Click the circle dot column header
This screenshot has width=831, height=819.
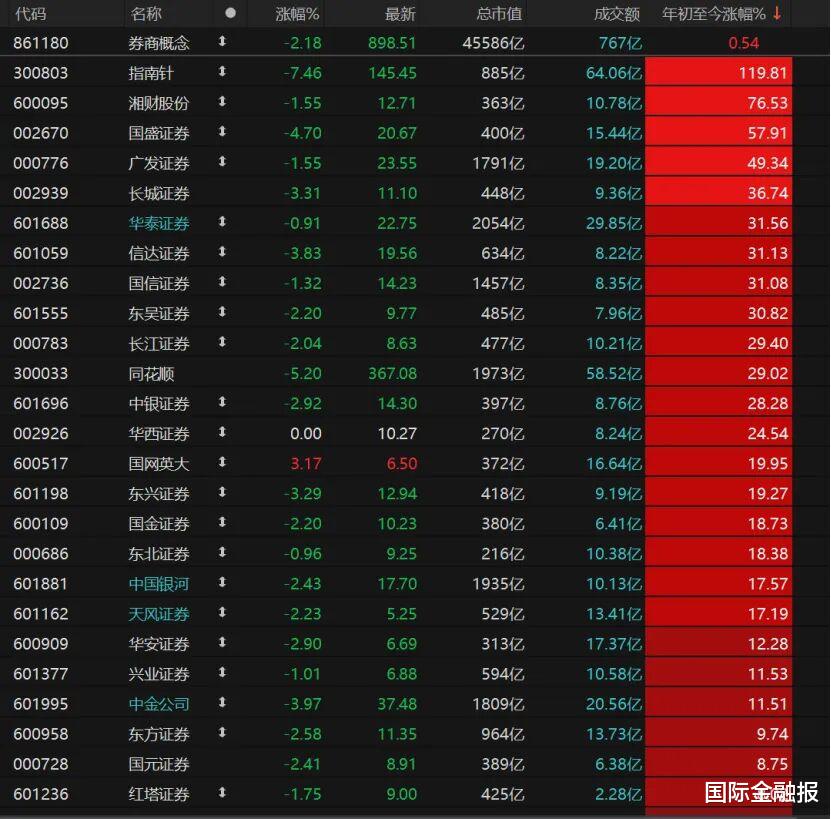[230, 13]
